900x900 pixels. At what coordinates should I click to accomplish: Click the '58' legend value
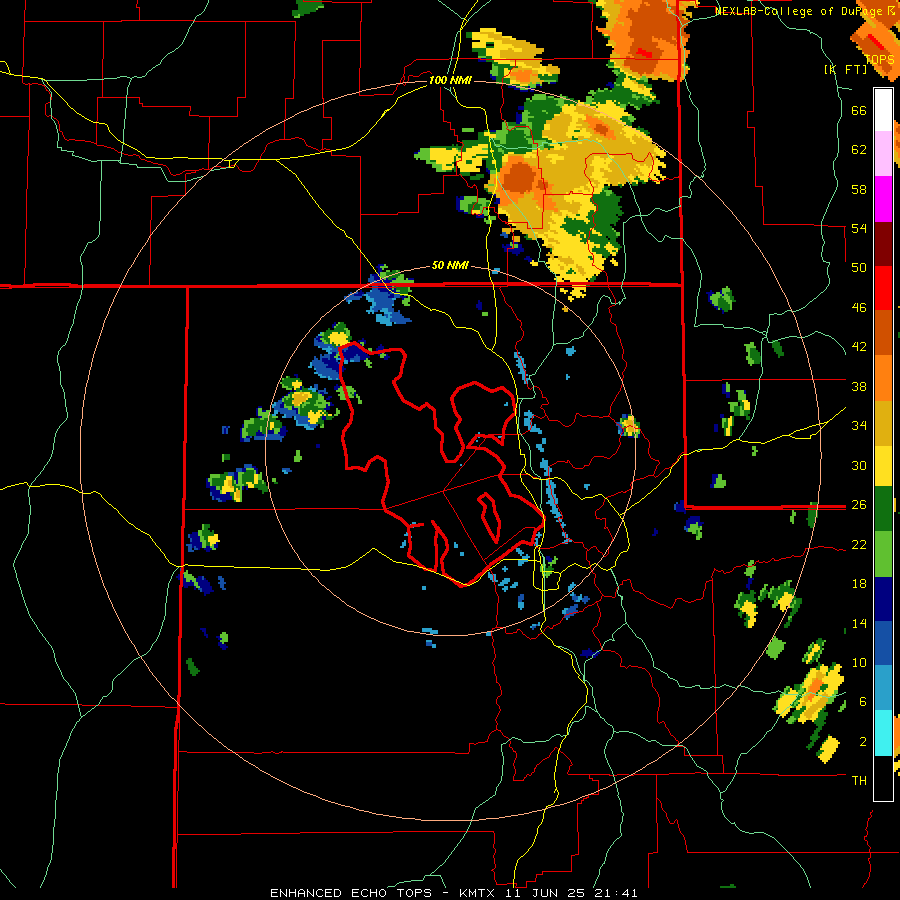coord(859,189)
